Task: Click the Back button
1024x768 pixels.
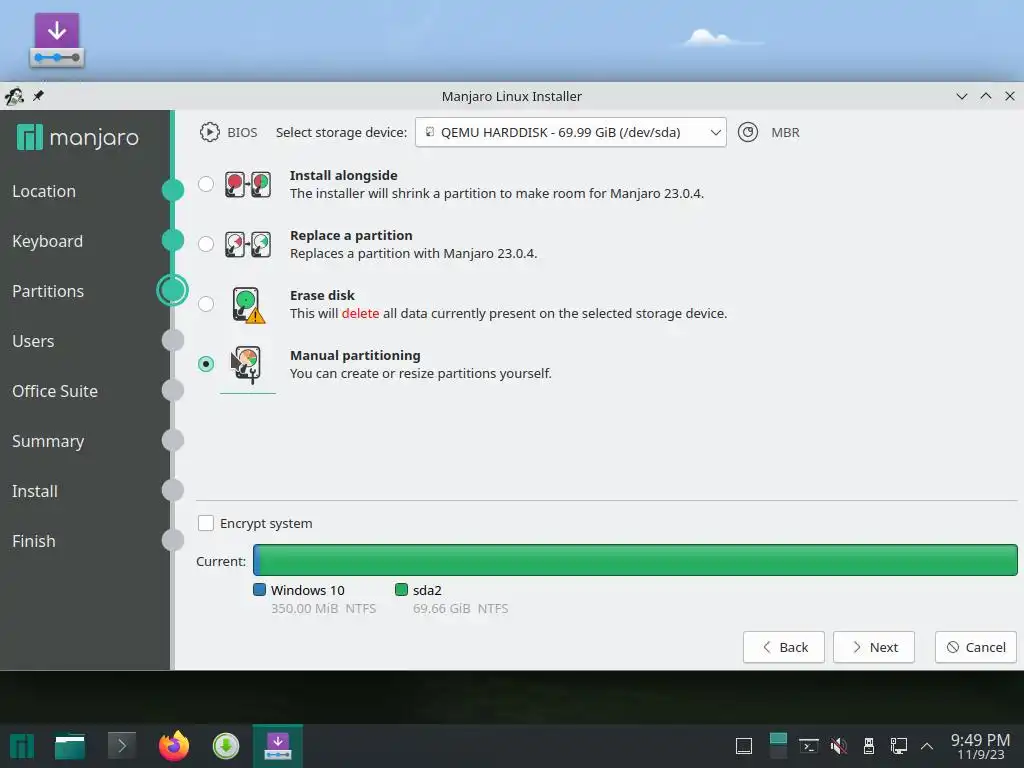Action: pyautogui.click(x=784, y=647)
